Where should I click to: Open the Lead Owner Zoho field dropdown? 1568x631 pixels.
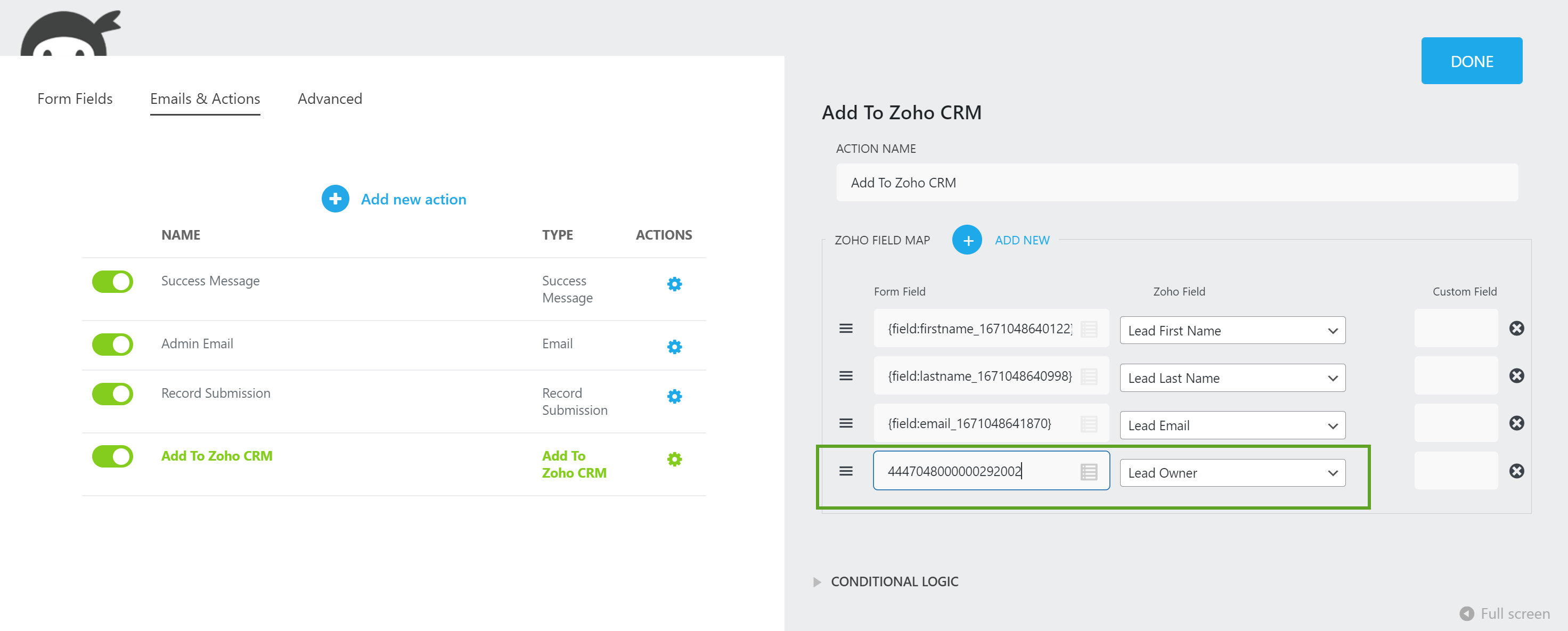[x=1232, y=473]
